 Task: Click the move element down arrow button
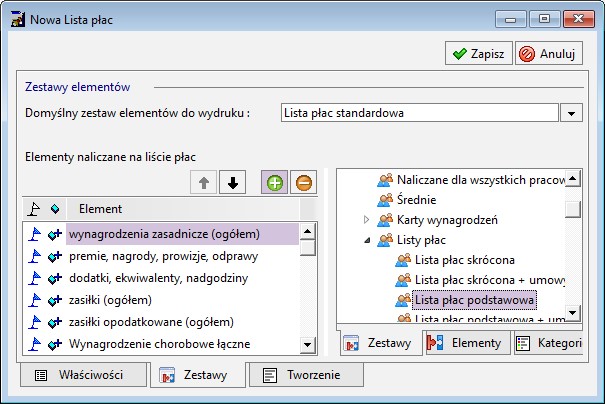tap(232, 182)
